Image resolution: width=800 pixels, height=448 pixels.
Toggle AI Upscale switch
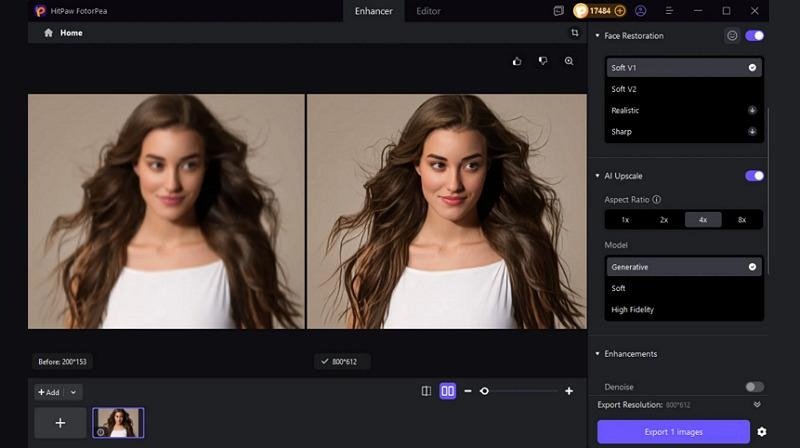pyautogui.click(x=754, y=176)
